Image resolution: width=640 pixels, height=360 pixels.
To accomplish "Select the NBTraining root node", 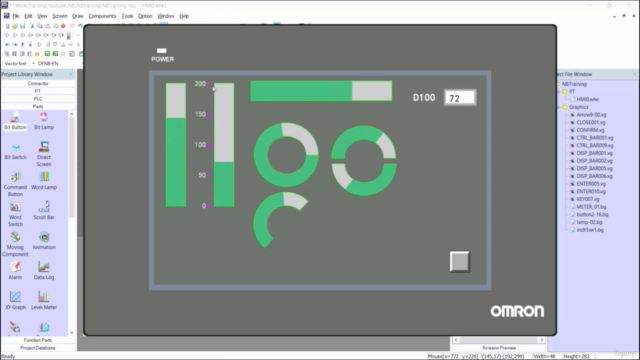I will pyautogui.click(x=574, y=84).
